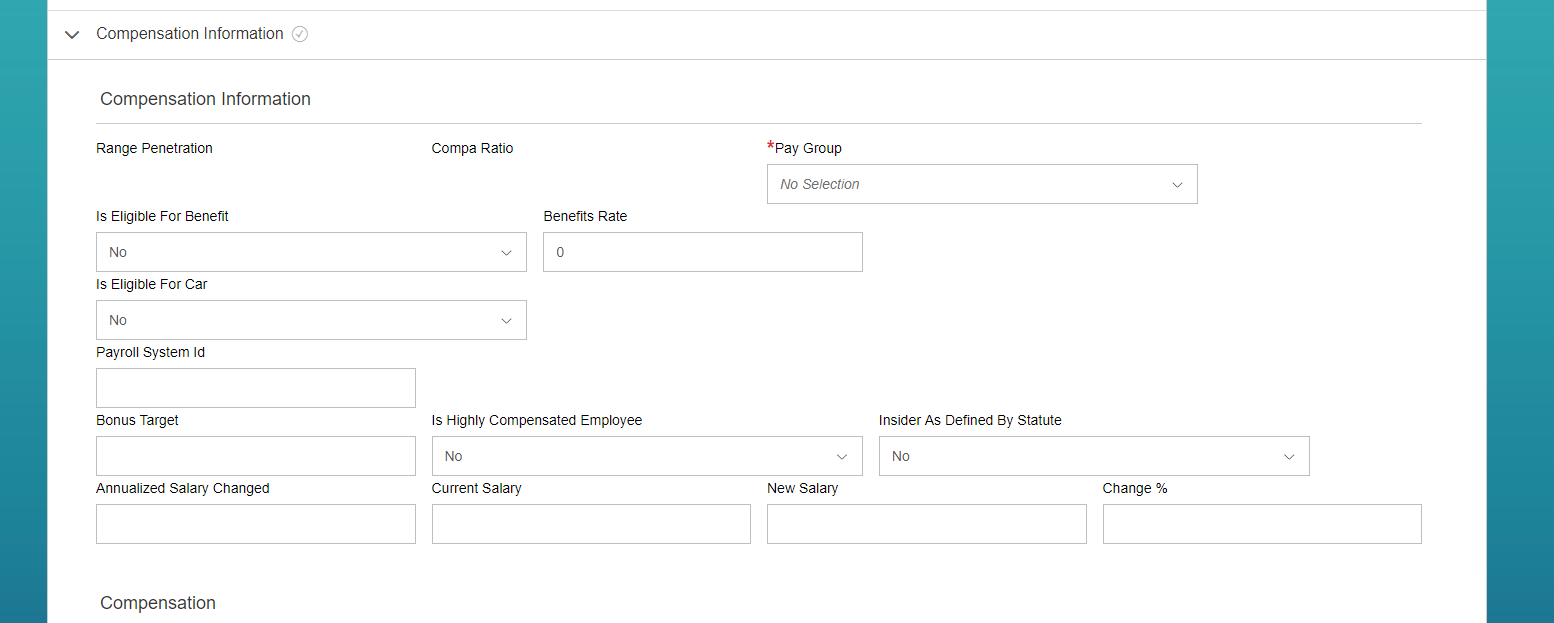Open the Is Eligible For Car dropdown
1554x623 pixels.
pyautogui.click(x=311, y=320)
